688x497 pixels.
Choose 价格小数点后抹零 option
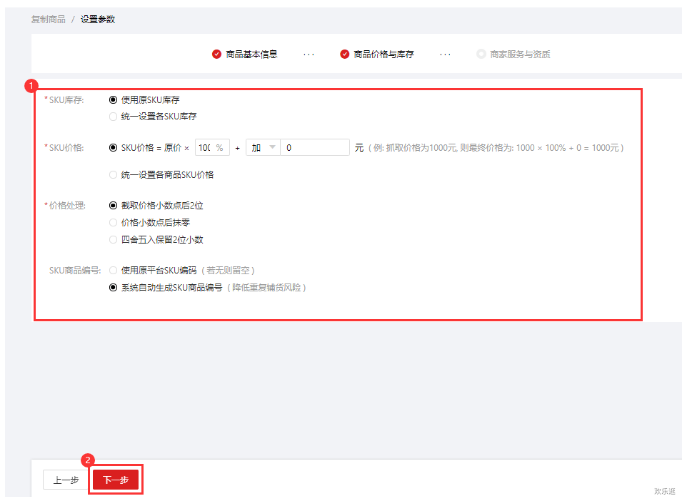click(113, 223)
